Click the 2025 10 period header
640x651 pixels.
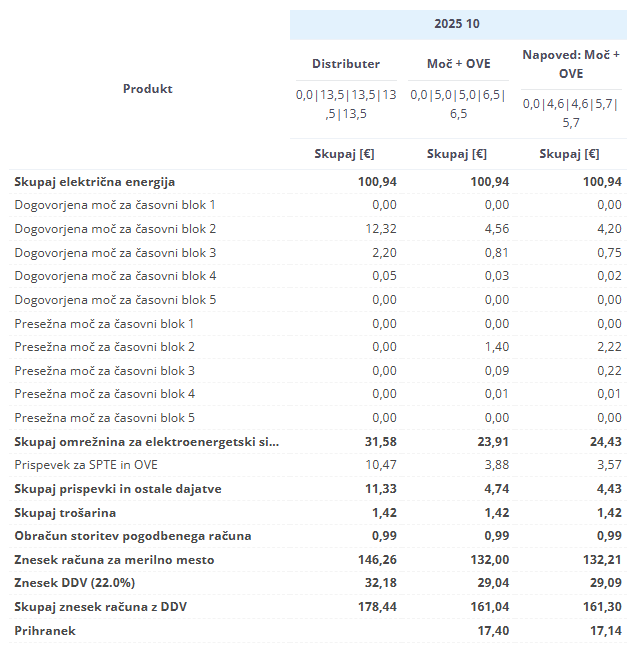click(x=458, y=23)
